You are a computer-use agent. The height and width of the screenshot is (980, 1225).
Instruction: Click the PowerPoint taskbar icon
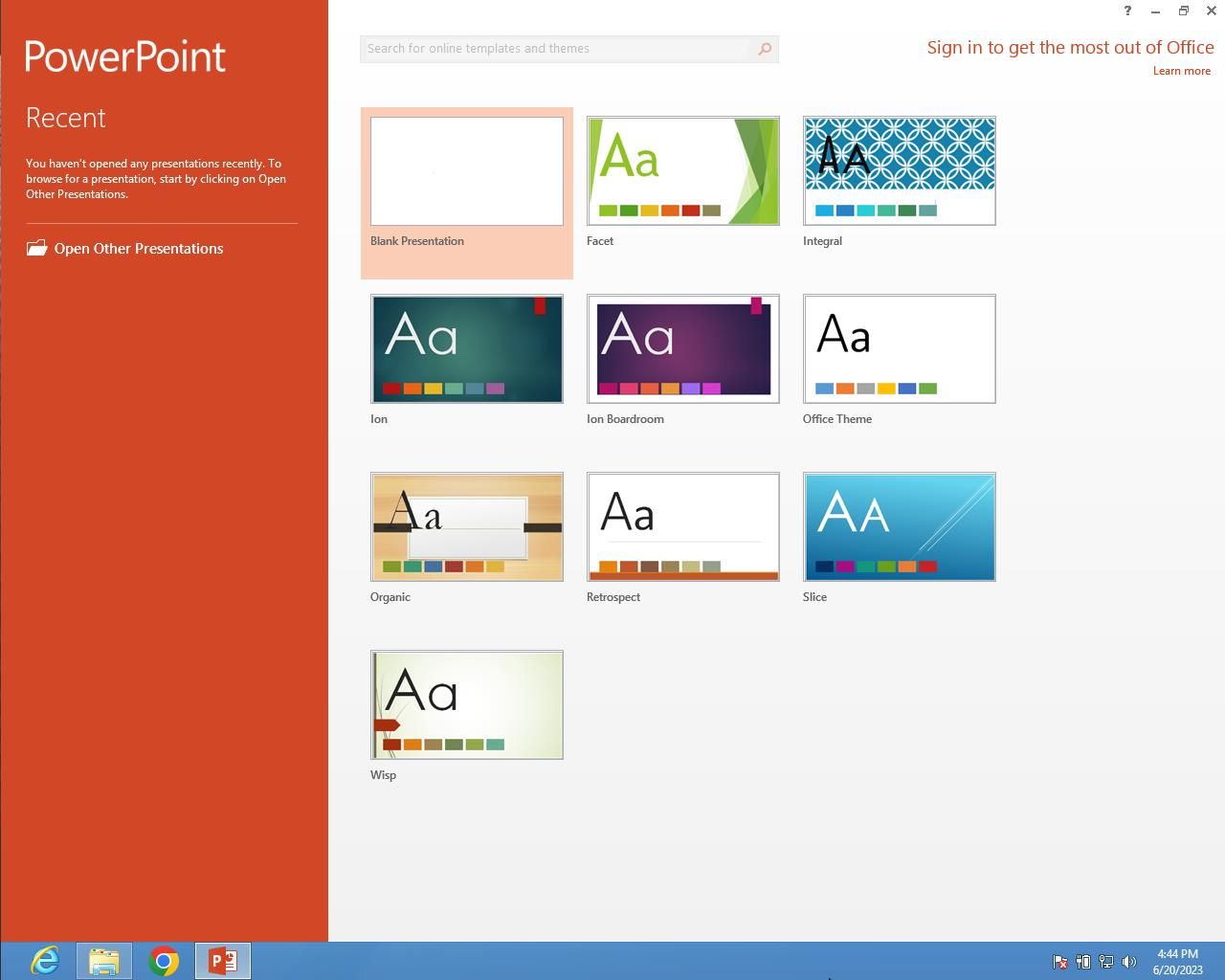[x=223, y=960]
